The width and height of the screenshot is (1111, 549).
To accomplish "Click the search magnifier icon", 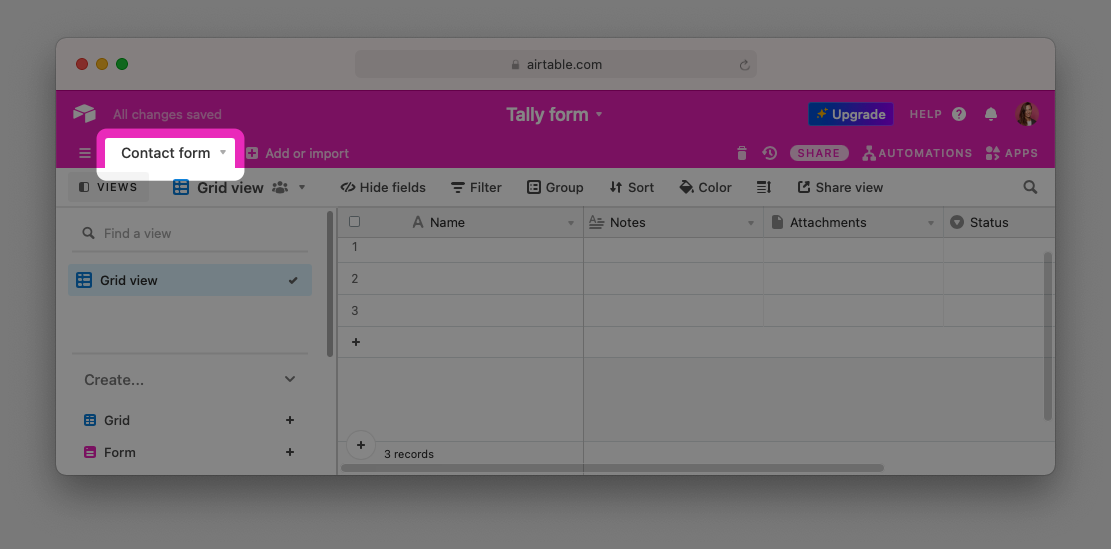I will pos(1030,187).
